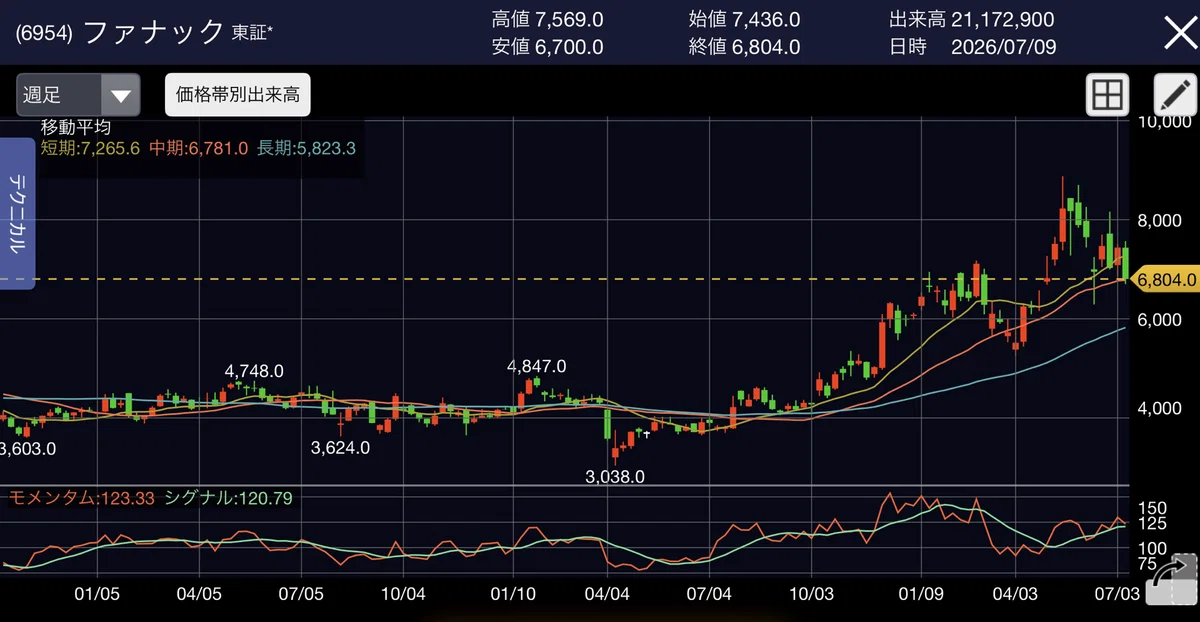Open the 週足 timeframe dropdown
This screenshot has height=622, width=1200.
78,96
